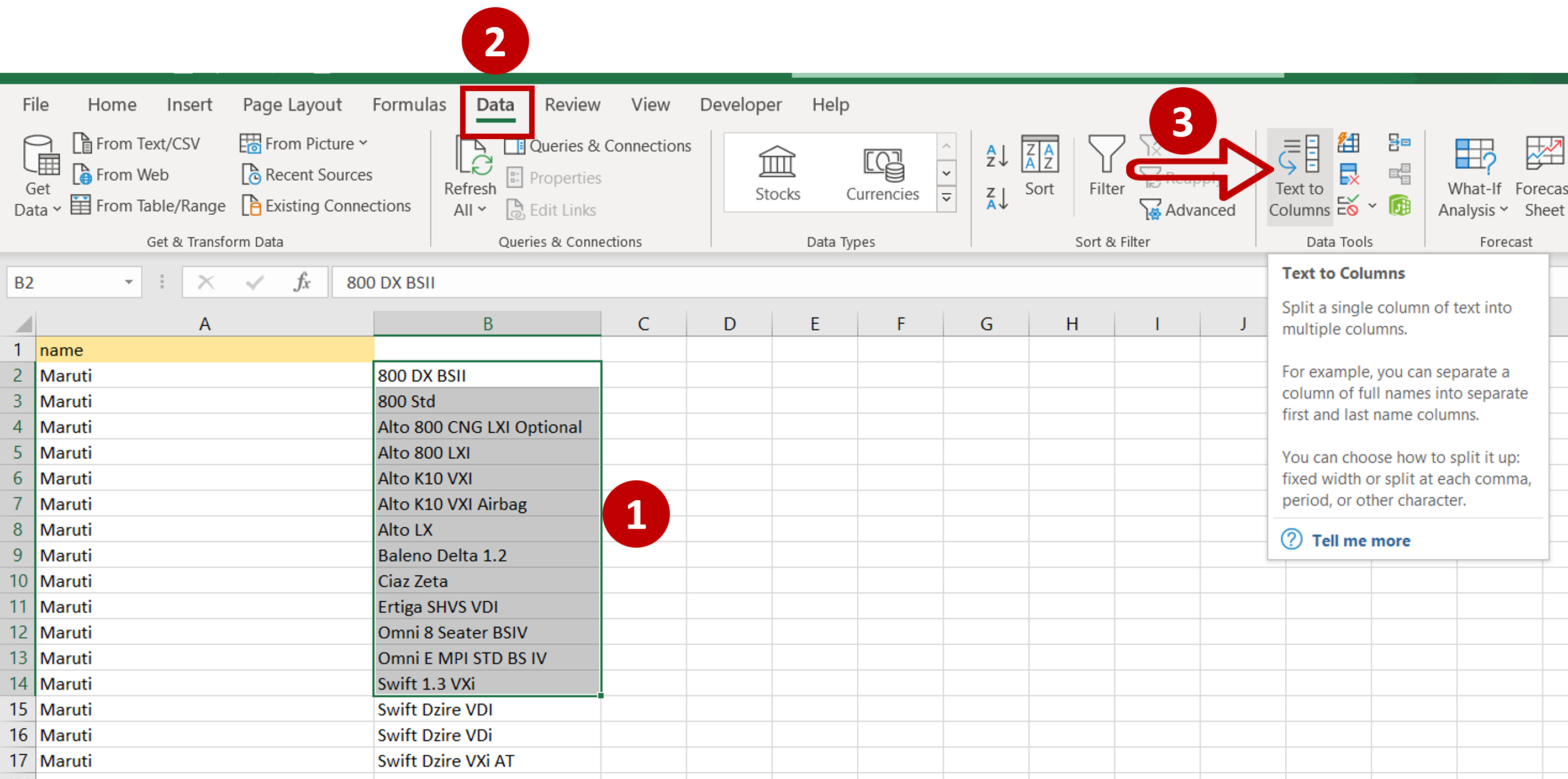This screenshot has height=779, width=1568.
Task: Click cell Swift Dzire VXi AT
Action: (x=487, y=761)
